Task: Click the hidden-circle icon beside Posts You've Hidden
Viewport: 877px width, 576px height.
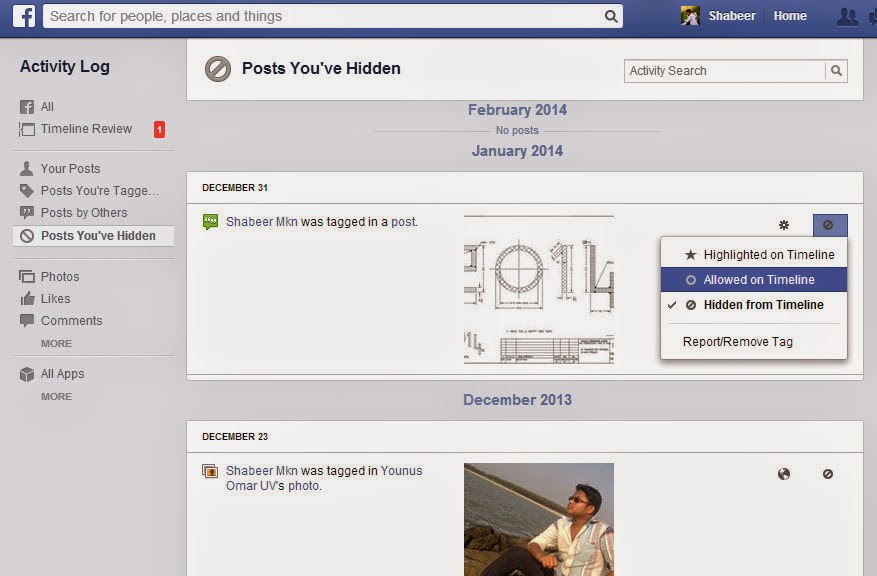Action: (x=26, y=236)
